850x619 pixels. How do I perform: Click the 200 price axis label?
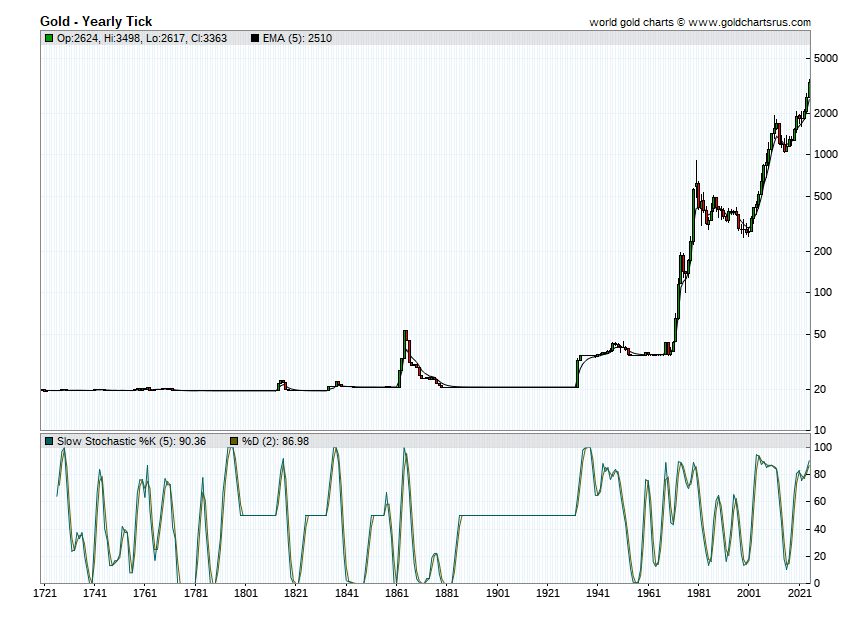(823, 251)
